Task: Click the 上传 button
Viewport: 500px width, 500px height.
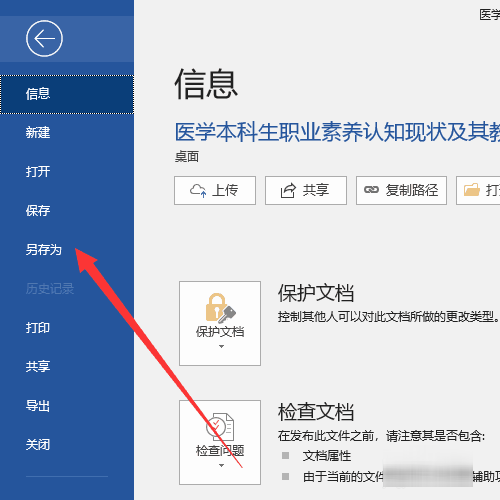Action: [215, 190]
